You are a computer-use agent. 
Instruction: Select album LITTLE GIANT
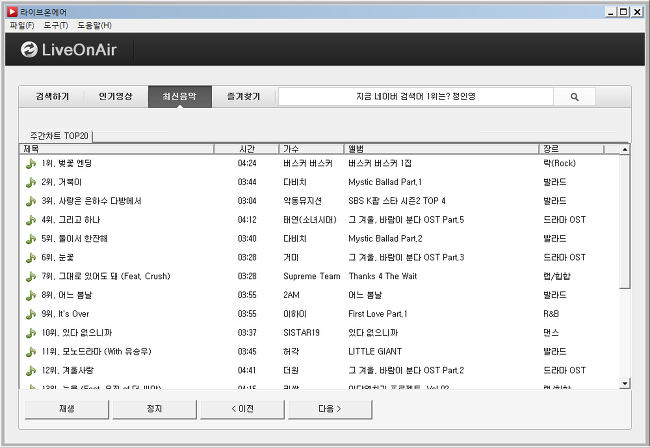click(x=375, y=352)
